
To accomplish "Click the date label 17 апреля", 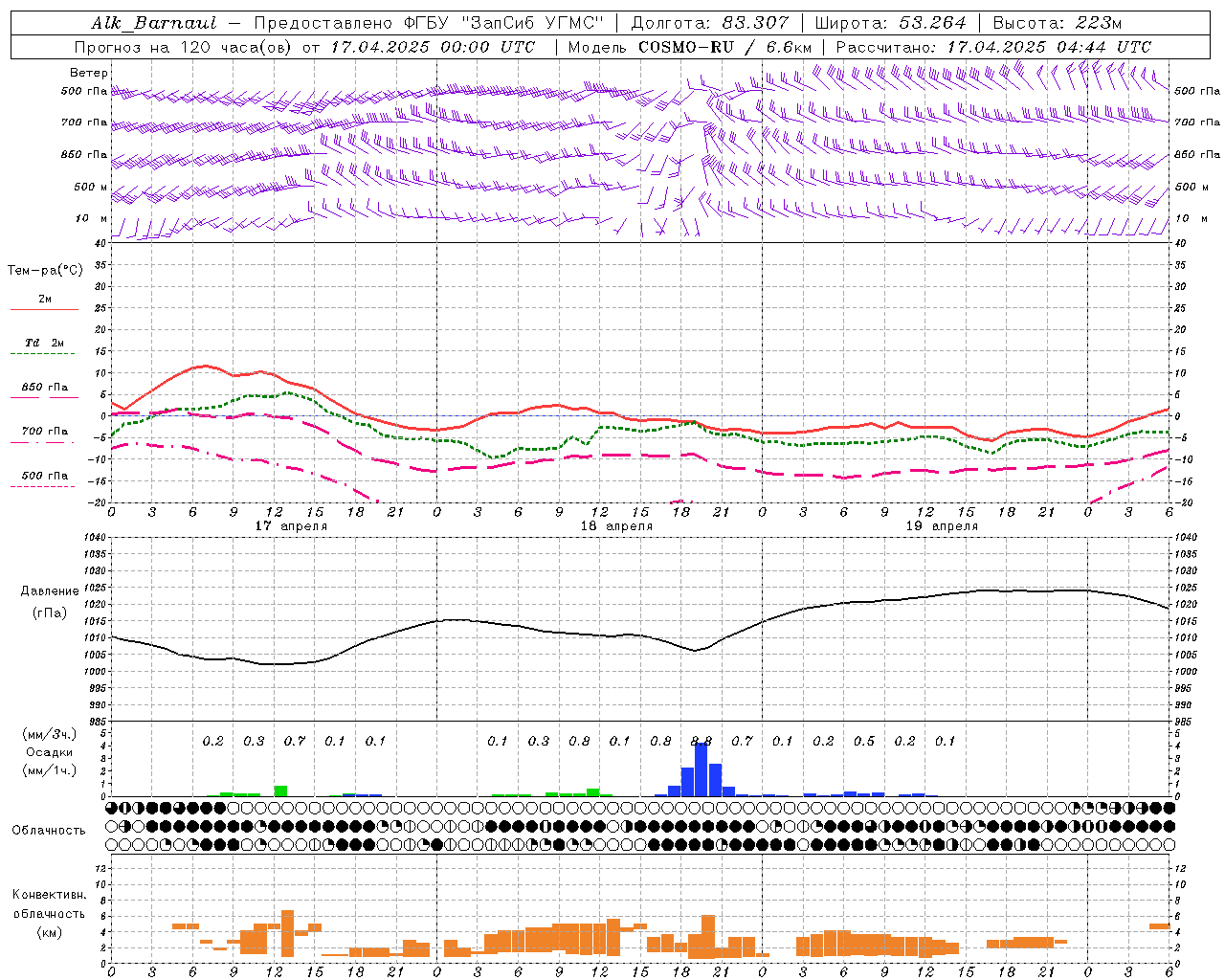I will (x=291, y=526).
